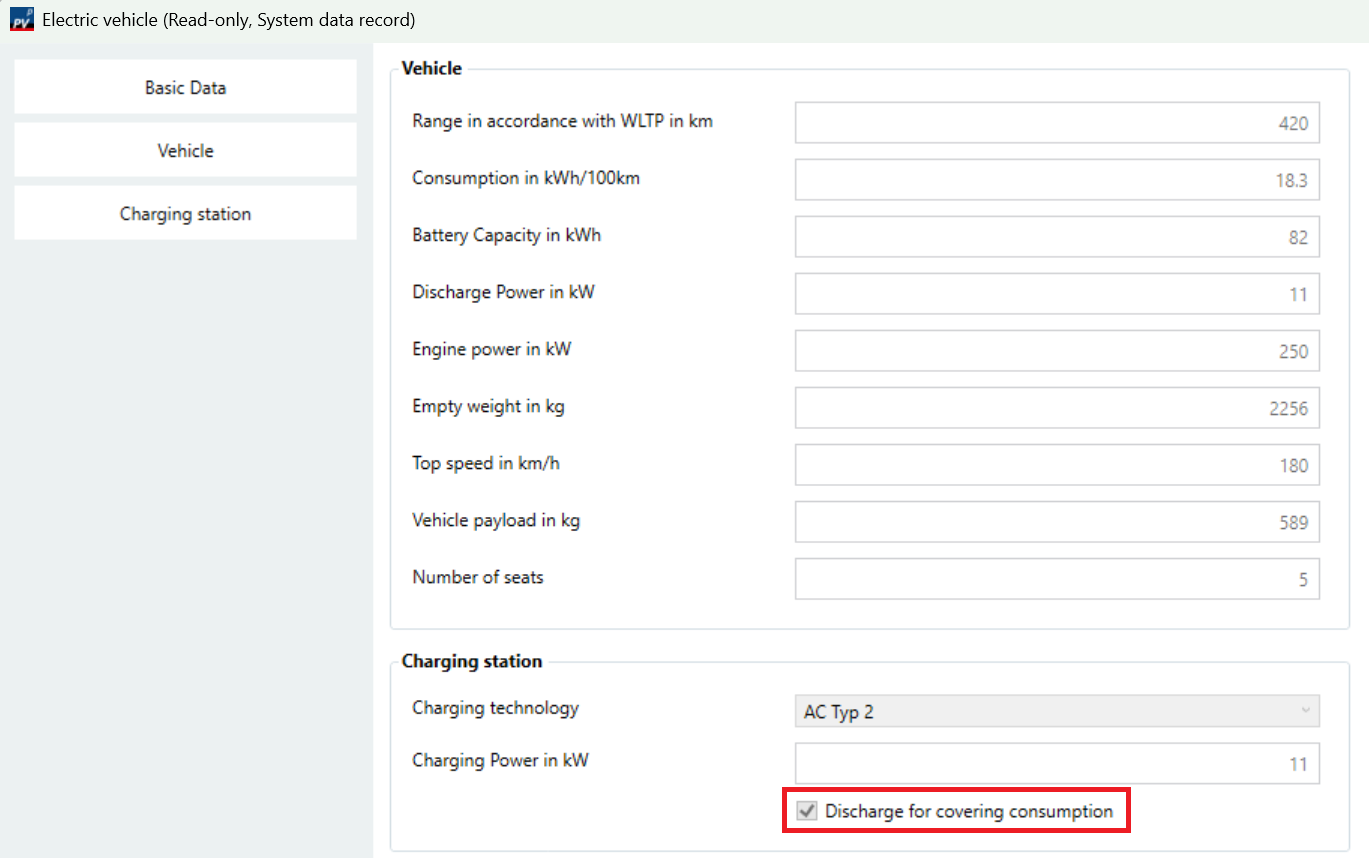The height and width of the screenshot is (858, 1369).
Task: Click the PV*SOL app icon in title bar
Action: [22, 19]
